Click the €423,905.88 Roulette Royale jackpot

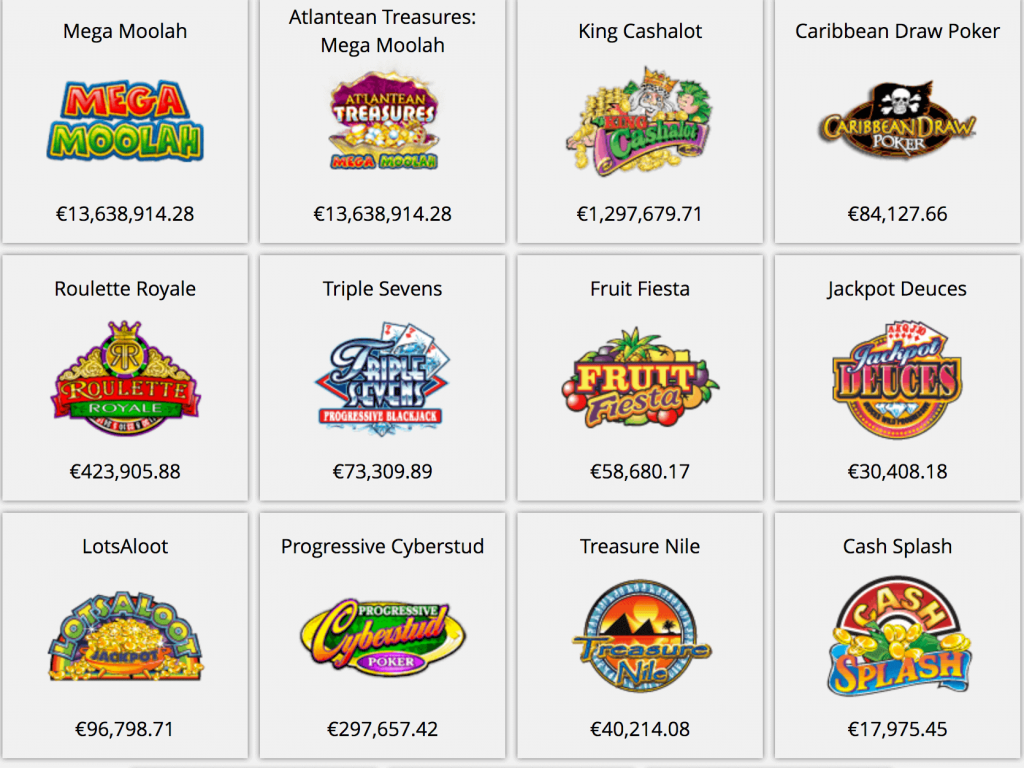point(125,471)
